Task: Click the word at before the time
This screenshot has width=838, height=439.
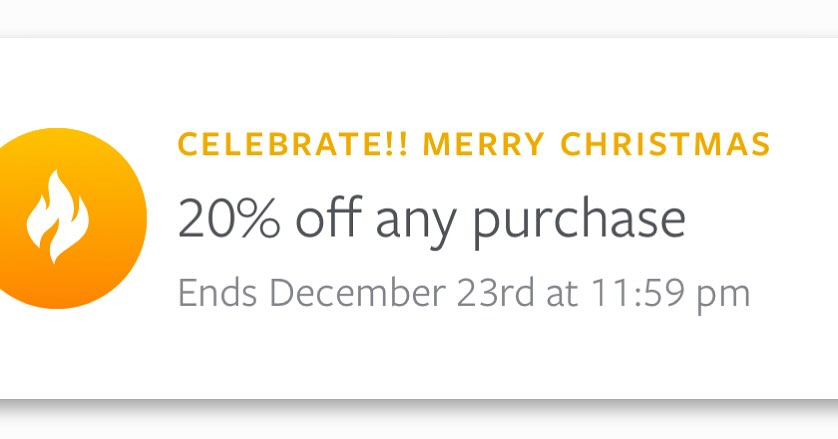Action: [562, 295]
